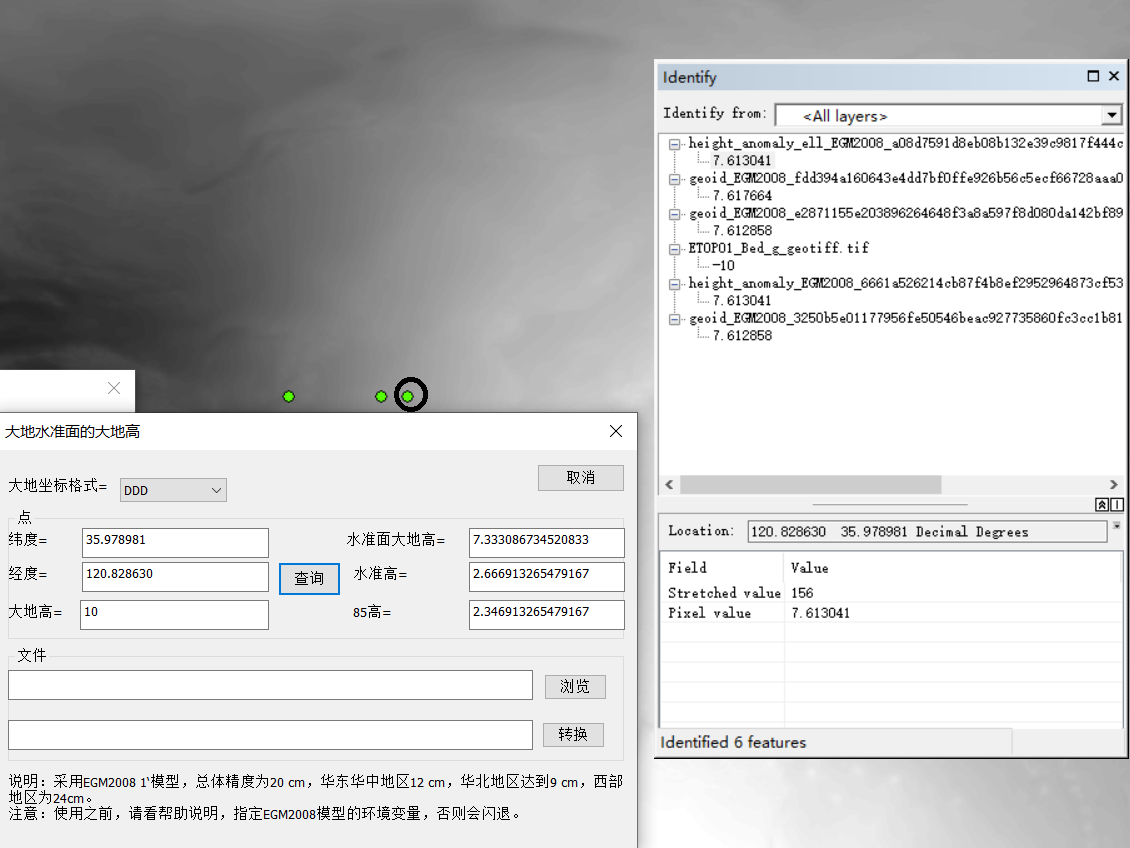Click the leftmost green point on map
This screenshot has width=1130, height=848.
coord(289,397)
